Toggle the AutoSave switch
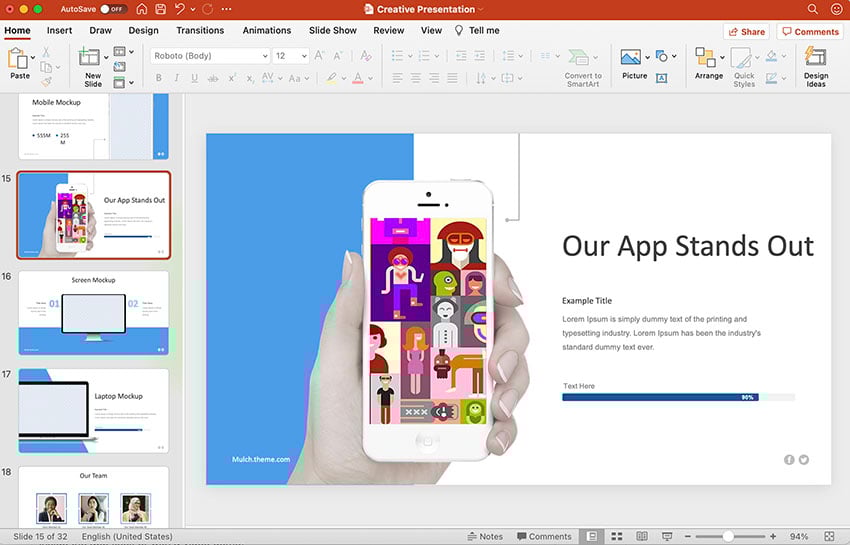The image size is (850, 545). [113, 9]
